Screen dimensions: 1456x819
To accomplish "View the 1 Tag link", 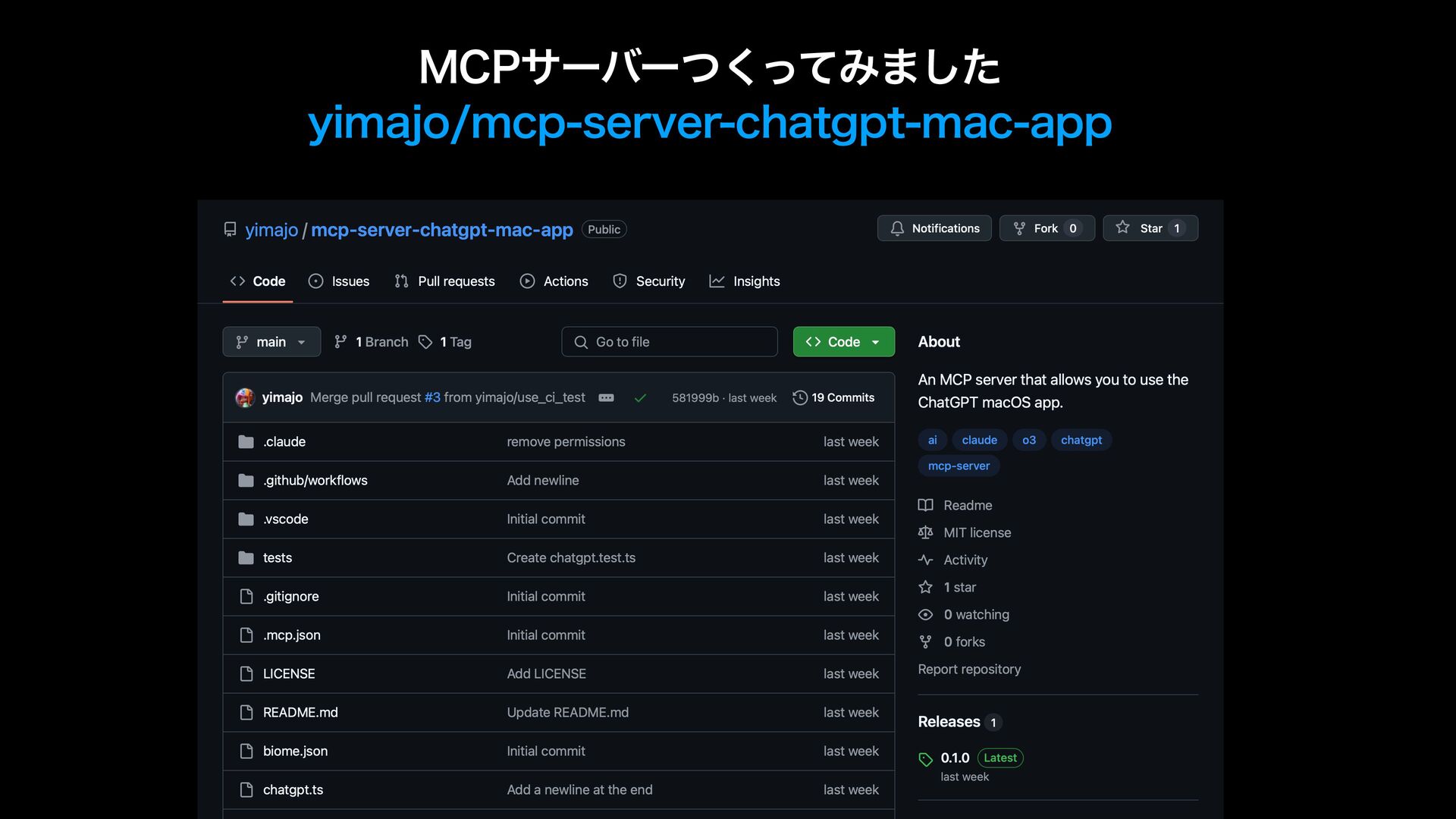I will (446, 342).
